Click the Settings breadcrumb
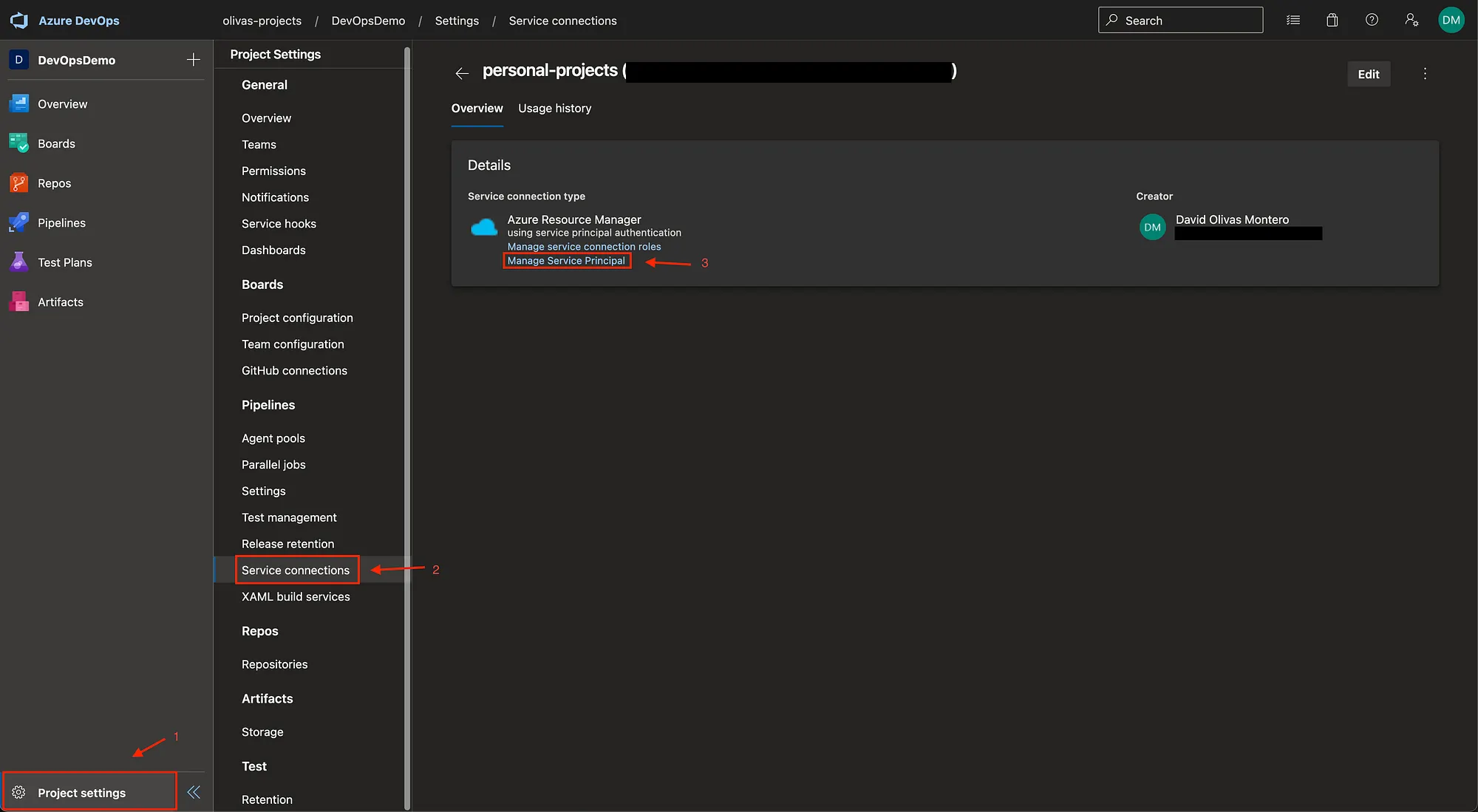This screenshot has height=812, width=1478. 457,21
